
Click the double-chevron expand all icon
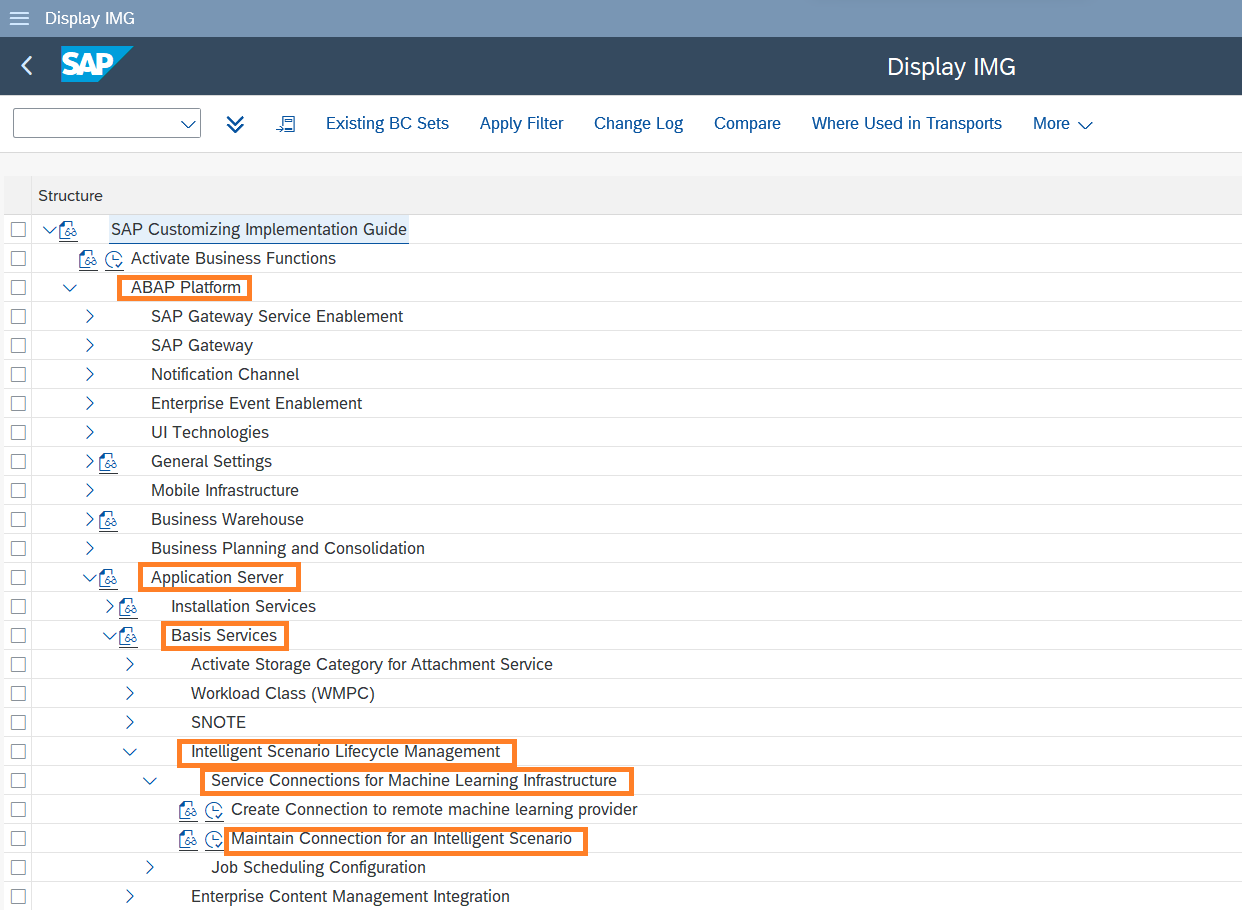(x=235, y=124)
